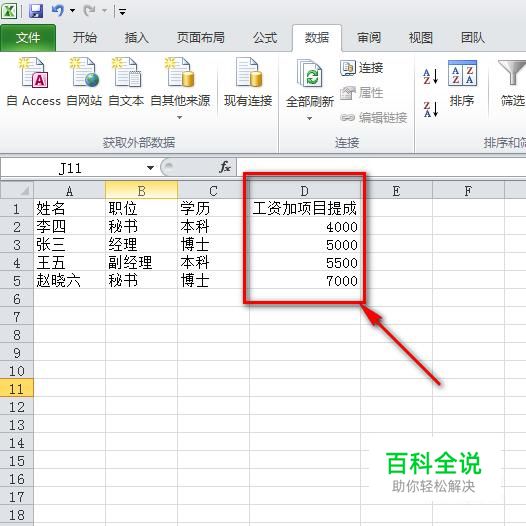
Task: Select row 1 header
Action: coord(17,209)
